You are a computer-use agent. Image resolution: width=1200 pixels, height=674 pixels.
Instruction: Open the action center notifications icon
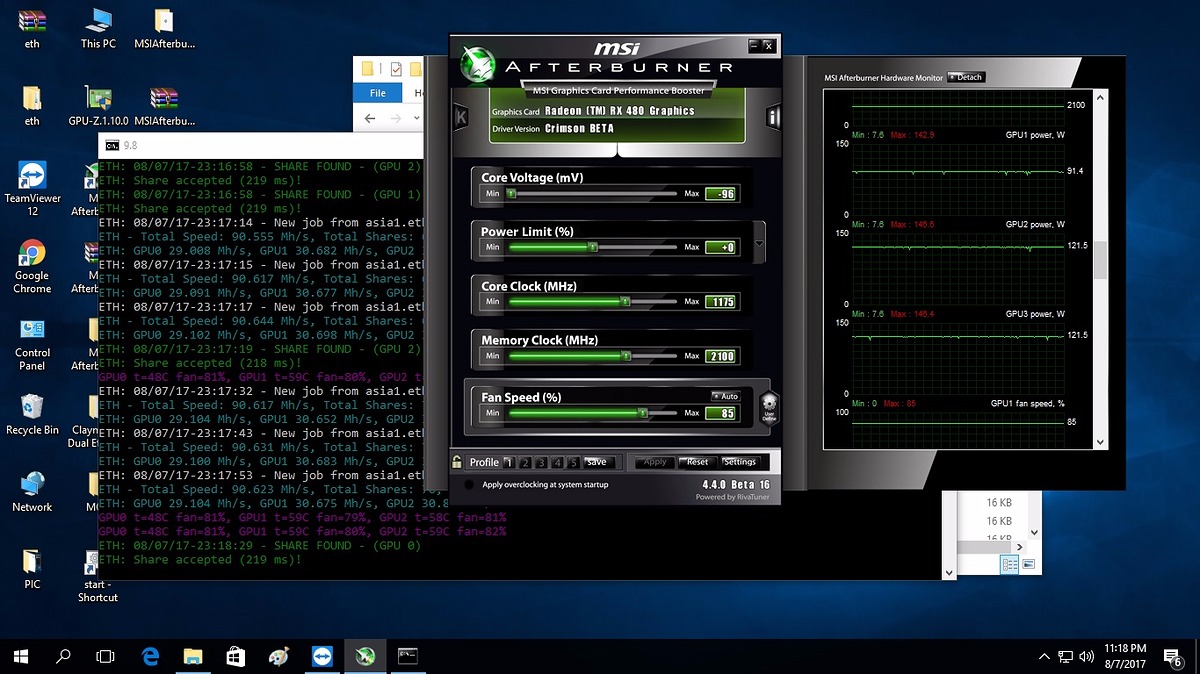1173,657
